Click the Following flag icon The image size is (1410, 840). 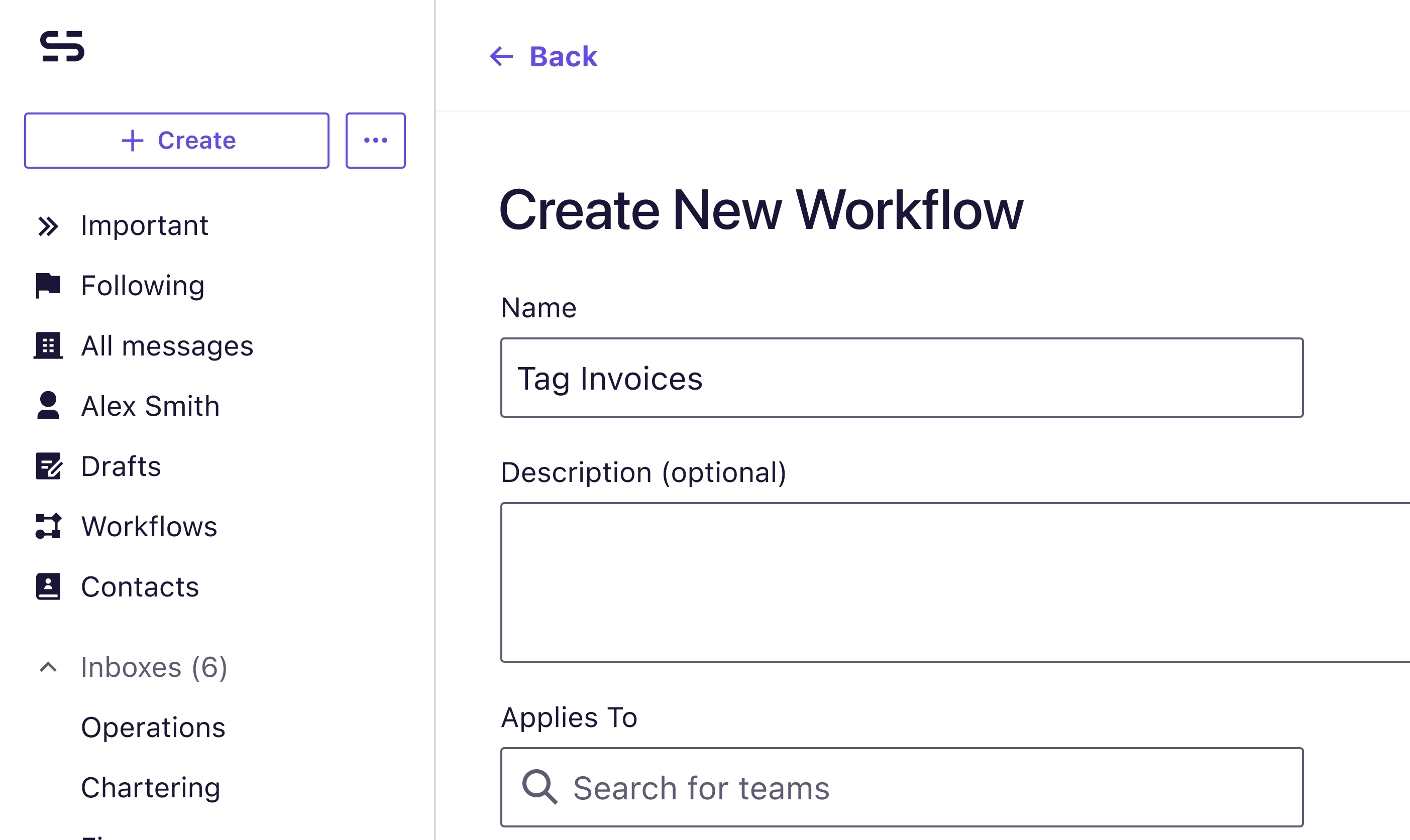click(x=48, y=285)
